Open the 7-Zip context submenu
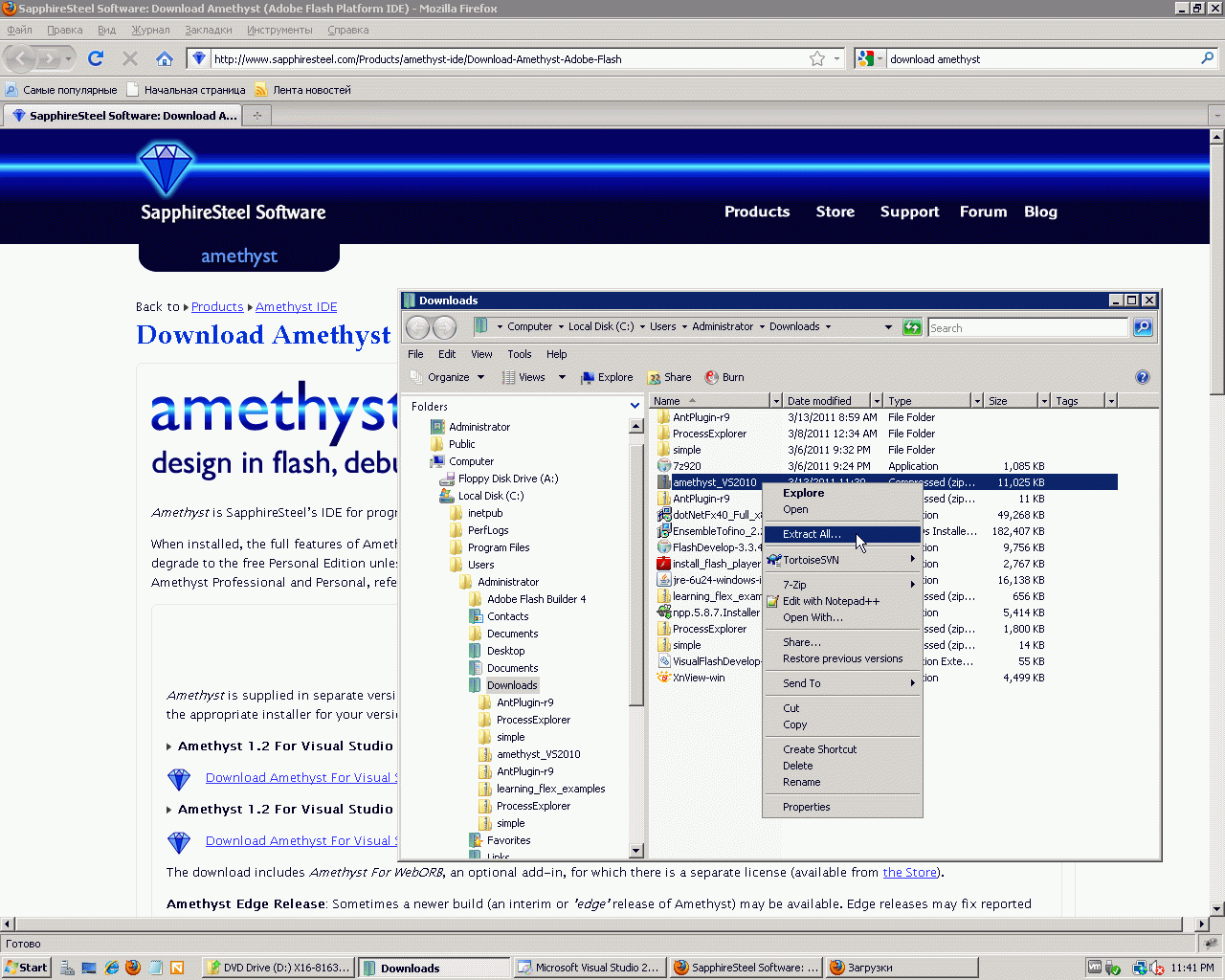Image resolution: width=1225 pixels, height=980 pixels. [842, 585]
